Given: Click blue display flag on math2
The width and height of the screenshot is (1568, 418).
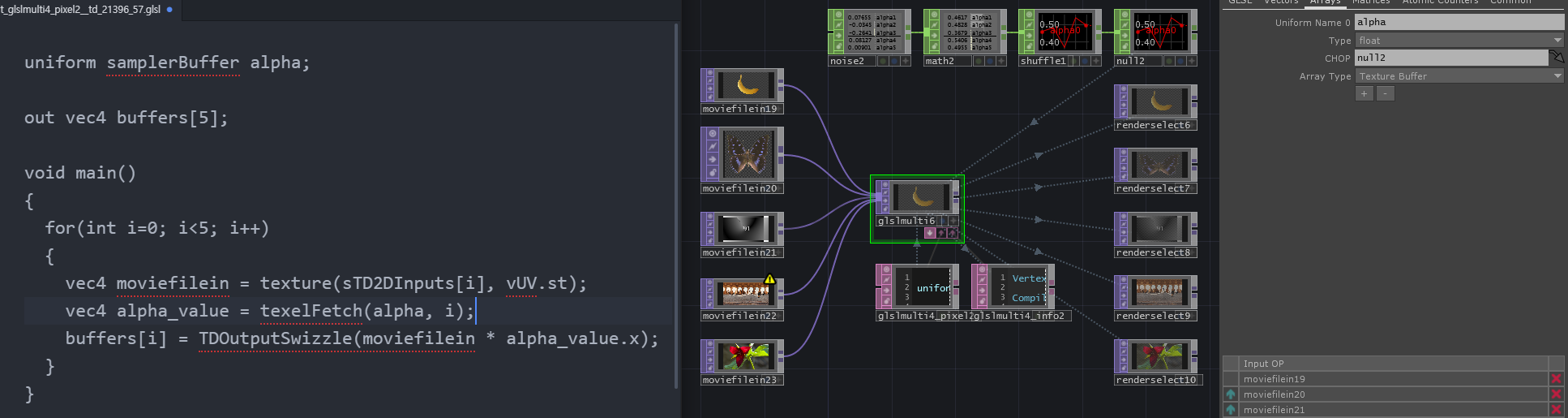Looking at the screenshot, I should [990, 61].
